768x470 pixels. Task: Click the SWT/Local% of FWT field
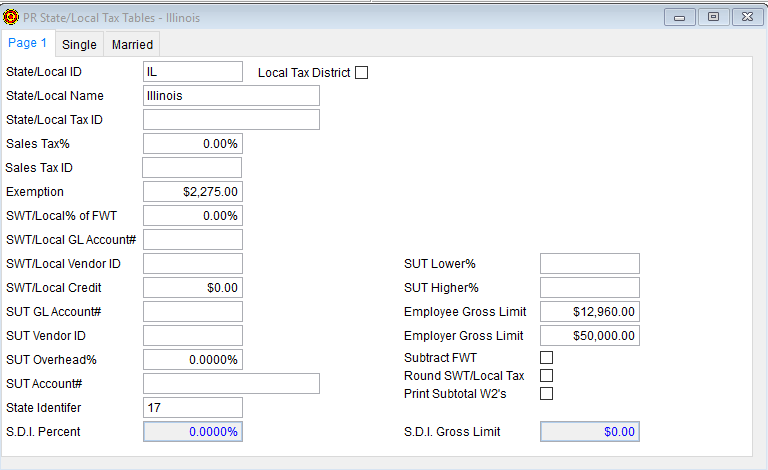pyautogui.click(x=193, y=215)
